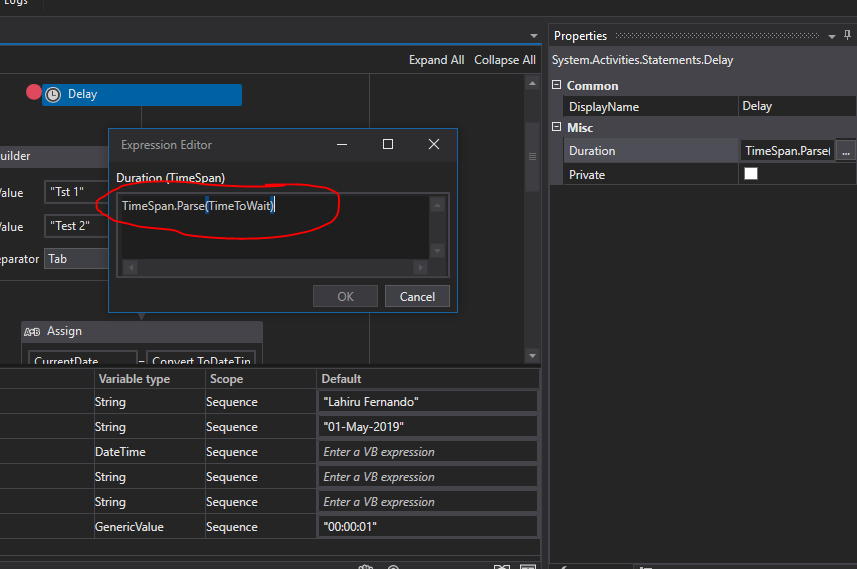Open the GenericValue variable type cell
857x569 pixels.
150,527
